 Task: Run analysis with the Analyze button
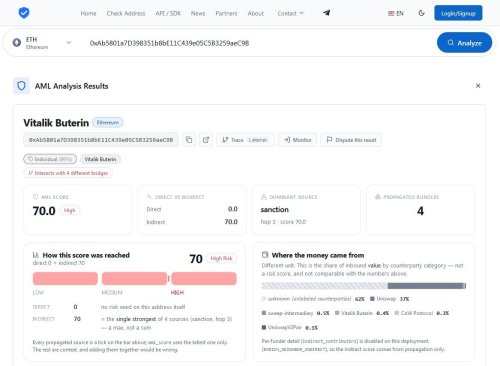click(x=464, y=43)
